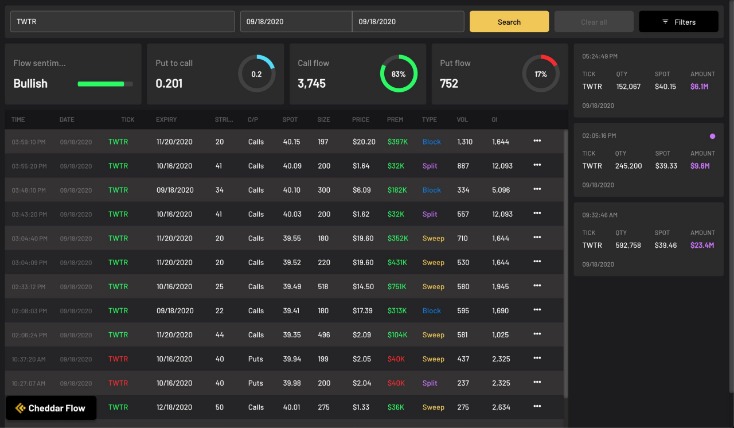
Task: Open the Filters panel
Action: (x=679, y=22)
